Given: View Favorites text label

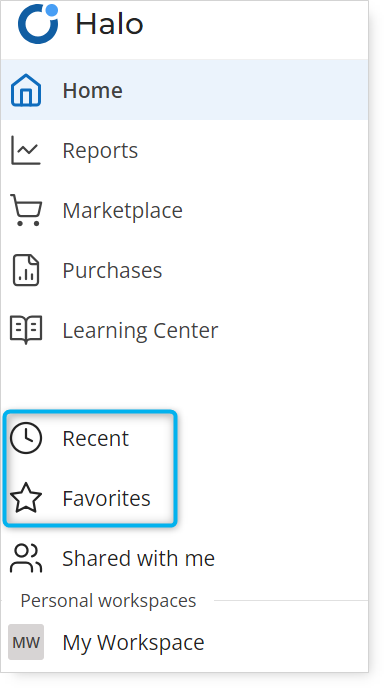Looking at the screenshot, I should 107,498.
